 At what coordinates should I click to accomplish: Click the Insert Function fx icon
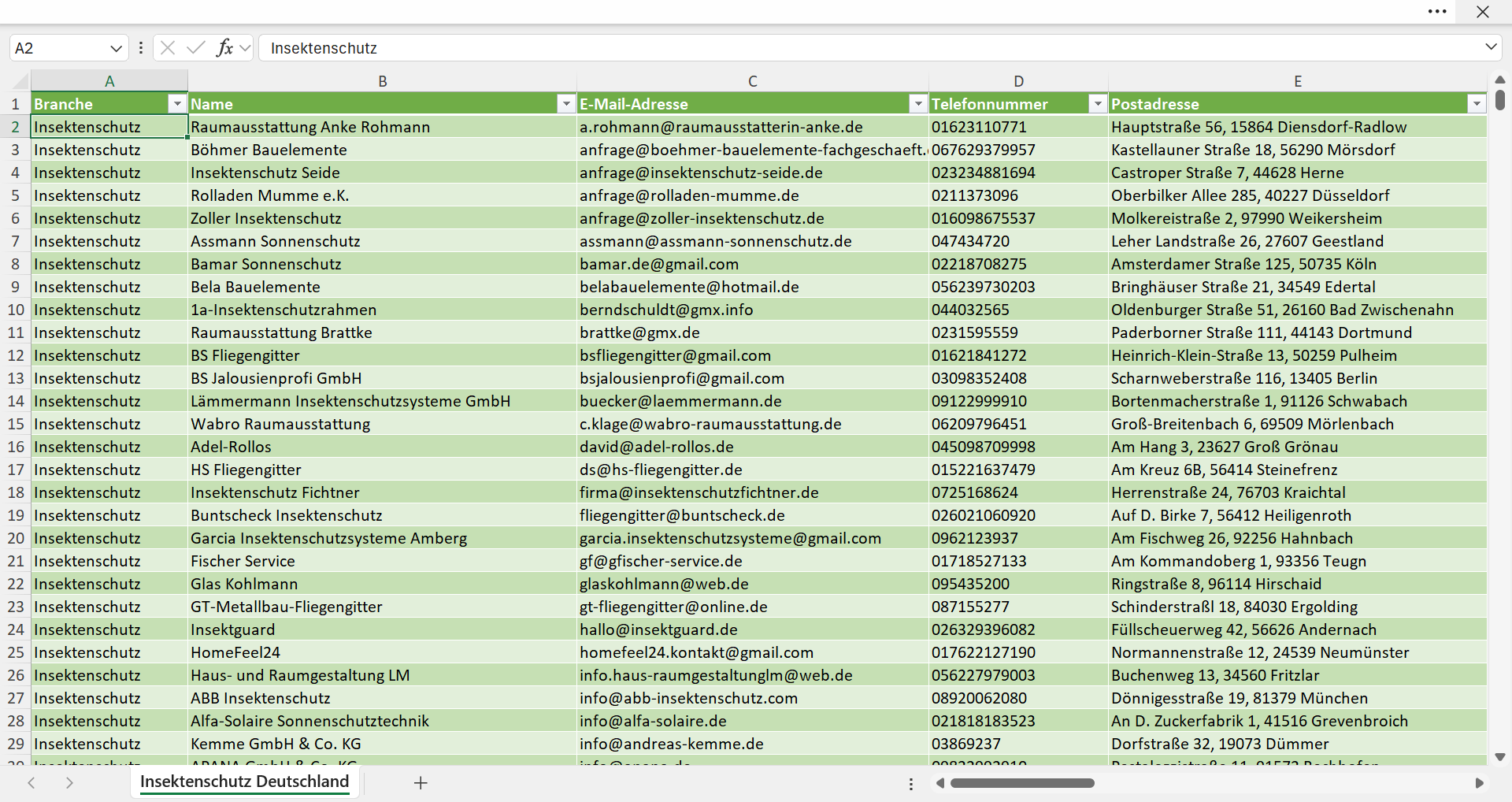click(224, 47)
